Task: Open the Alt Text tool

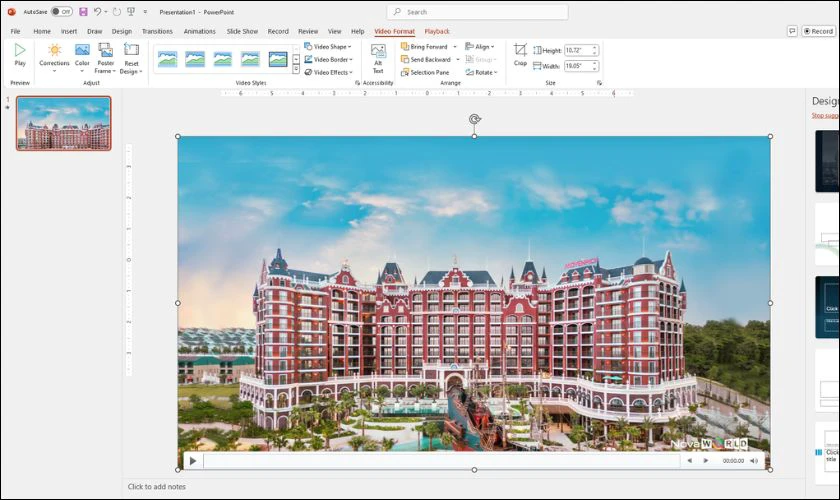Action: 378,58
